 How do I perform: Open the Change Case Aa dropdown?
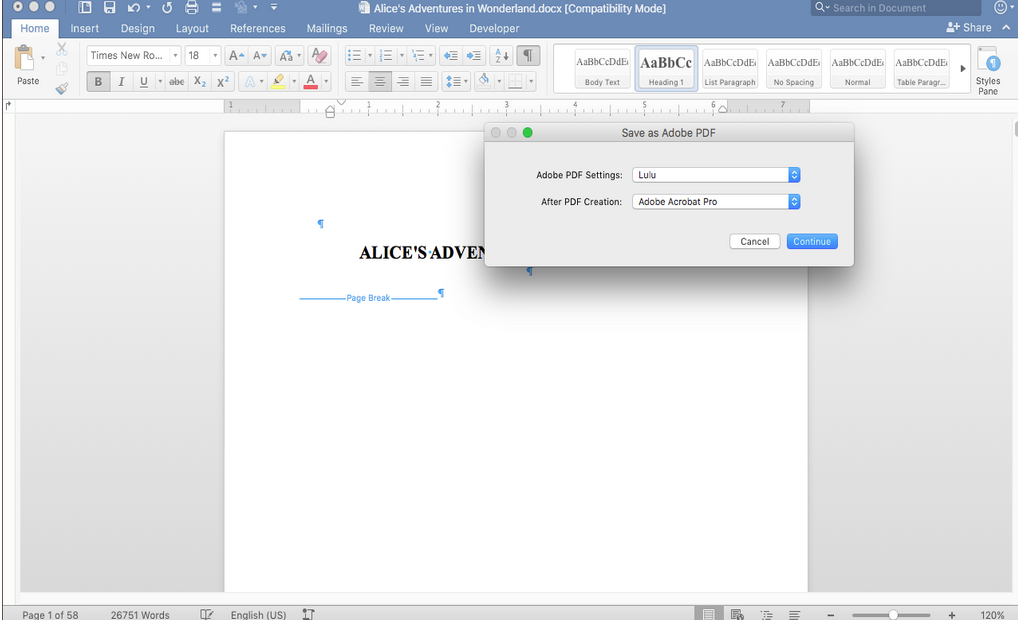[x=290, y=56]
